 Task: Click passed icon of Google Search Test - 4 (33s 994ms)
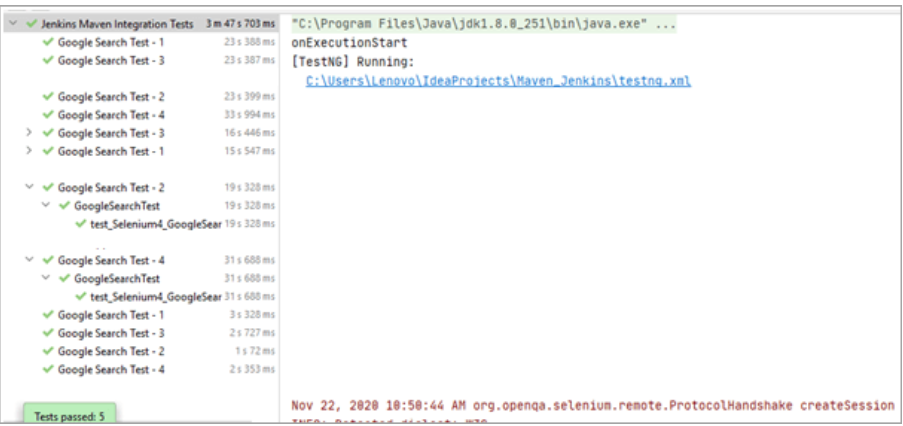click(x=48, y=115)
